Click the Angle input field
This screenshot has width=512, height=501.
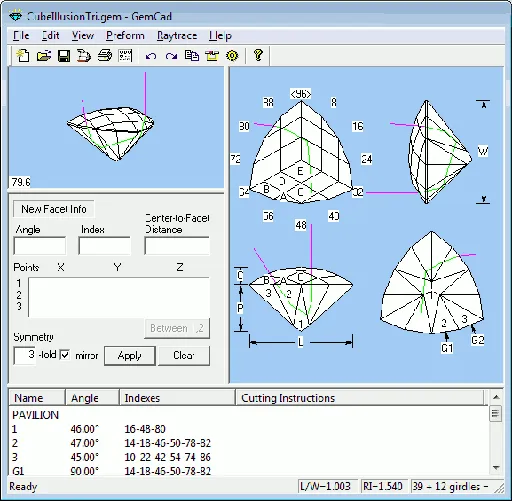tap(40, 246)
